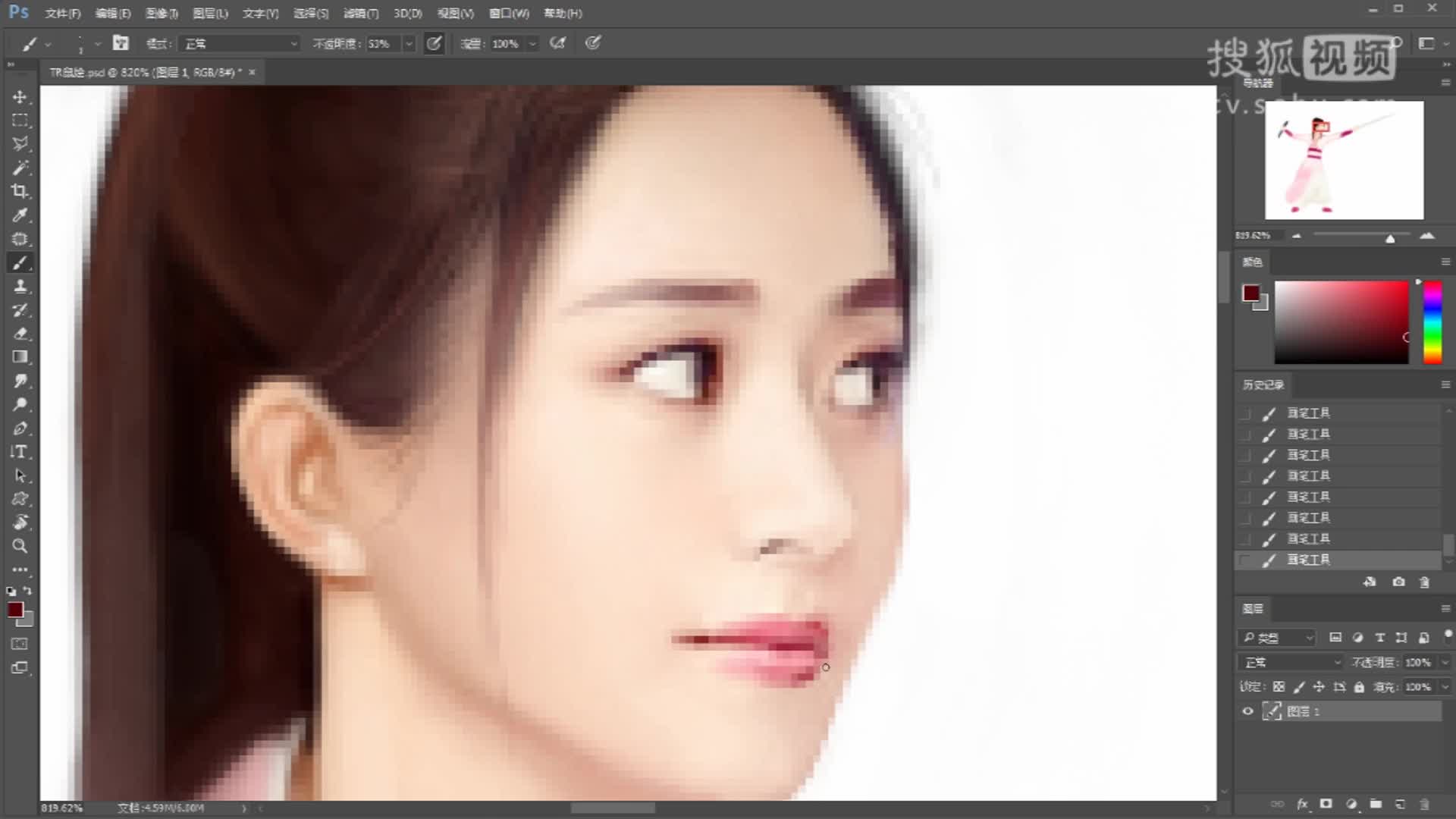
Task: Open the layer blend mode dropdown
Action: coord(1290,662)
